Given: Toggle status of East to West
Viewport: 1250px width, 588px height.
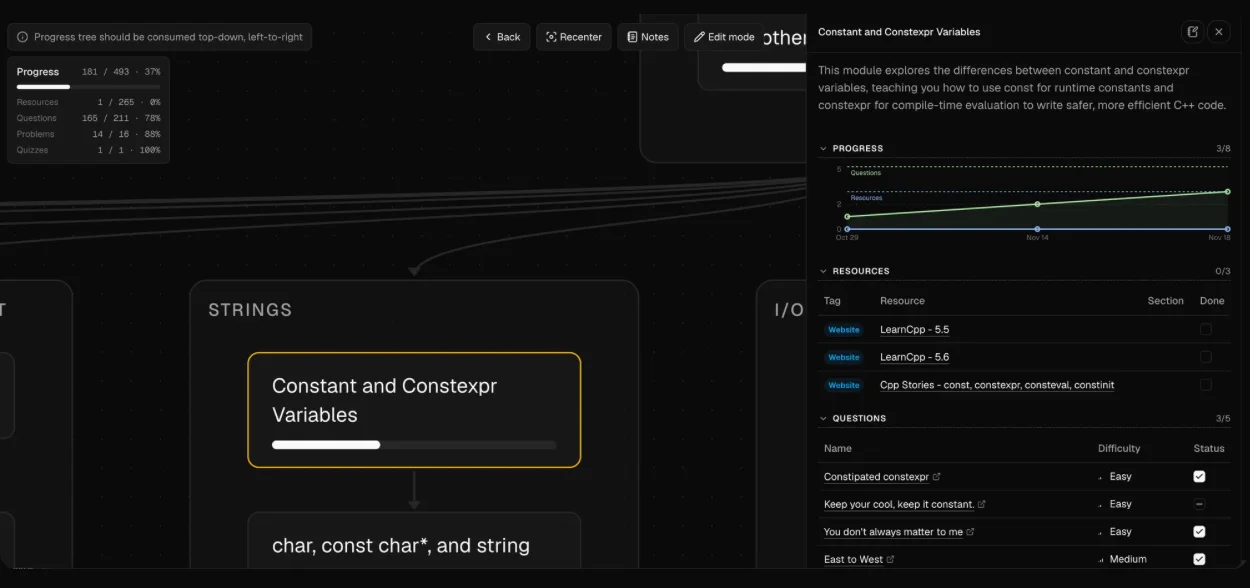Looking at the screenshot, I should pos(1199,559).
